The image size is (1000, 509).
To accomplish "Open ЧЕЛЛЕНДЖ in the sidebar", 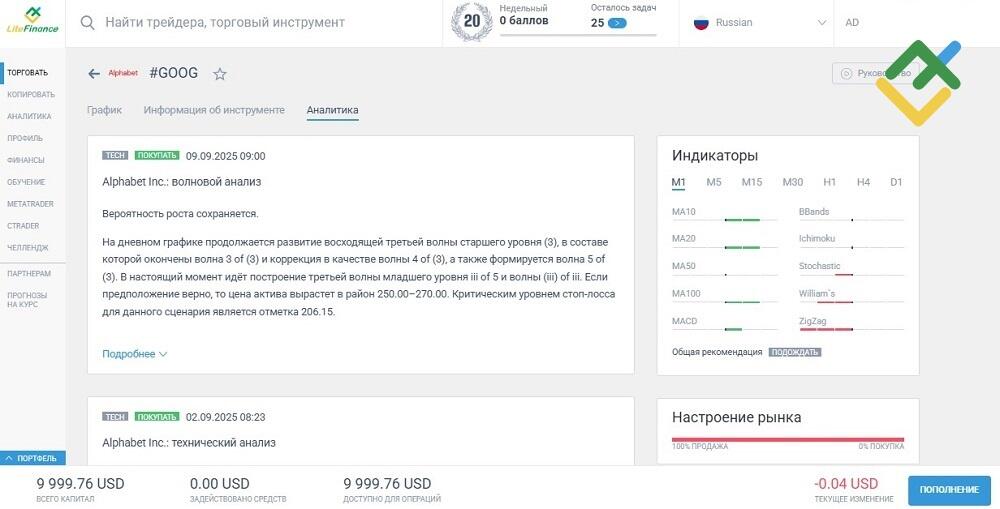I will click(27, 247).
